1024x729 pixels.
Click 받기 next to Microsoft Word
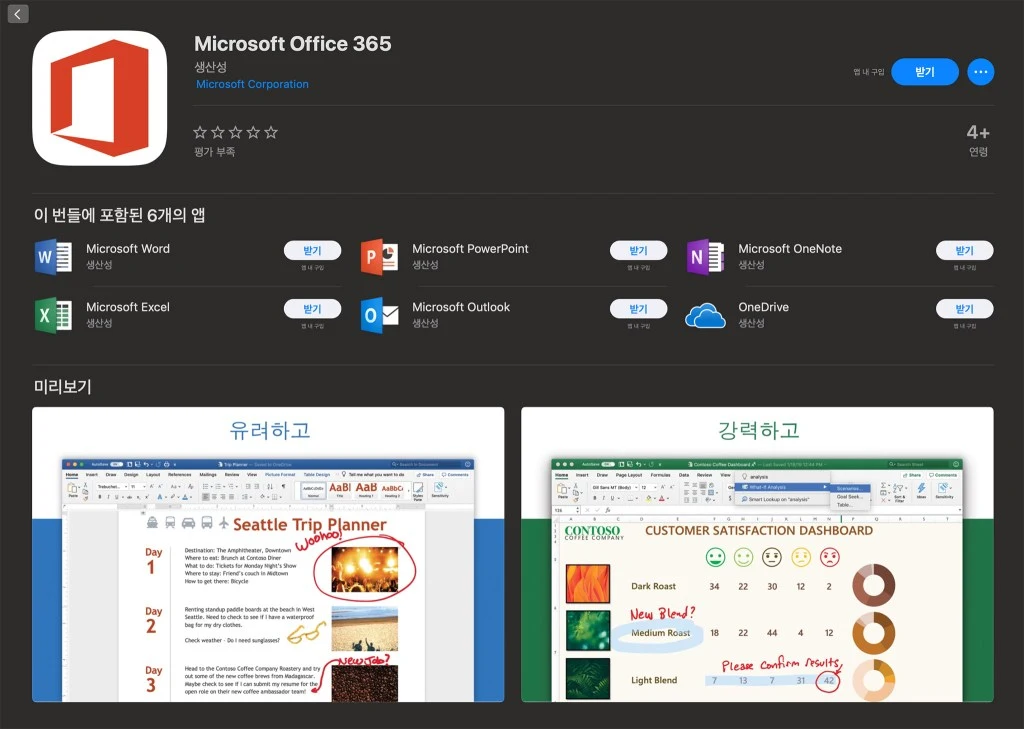pos(313,250)
